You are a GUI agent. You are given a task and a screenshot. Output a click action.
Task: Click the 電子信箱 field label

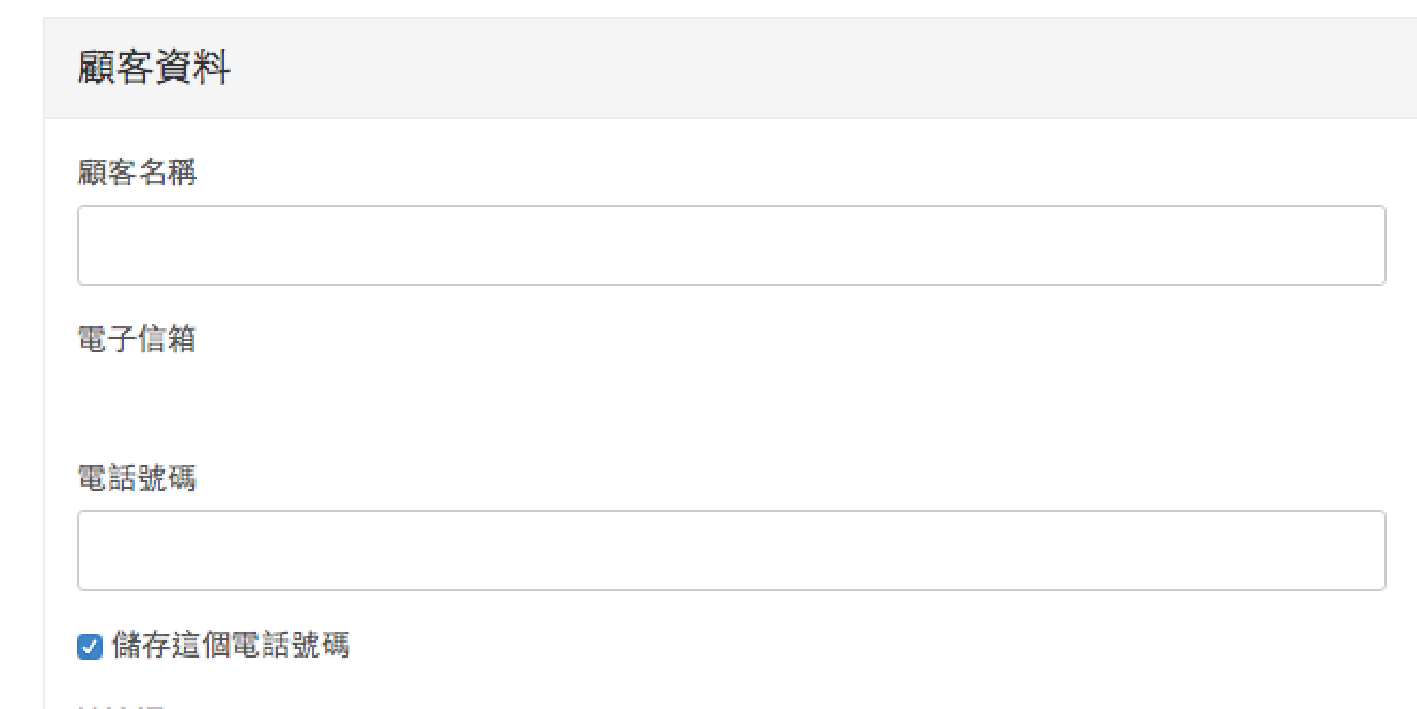coord(137,339)
